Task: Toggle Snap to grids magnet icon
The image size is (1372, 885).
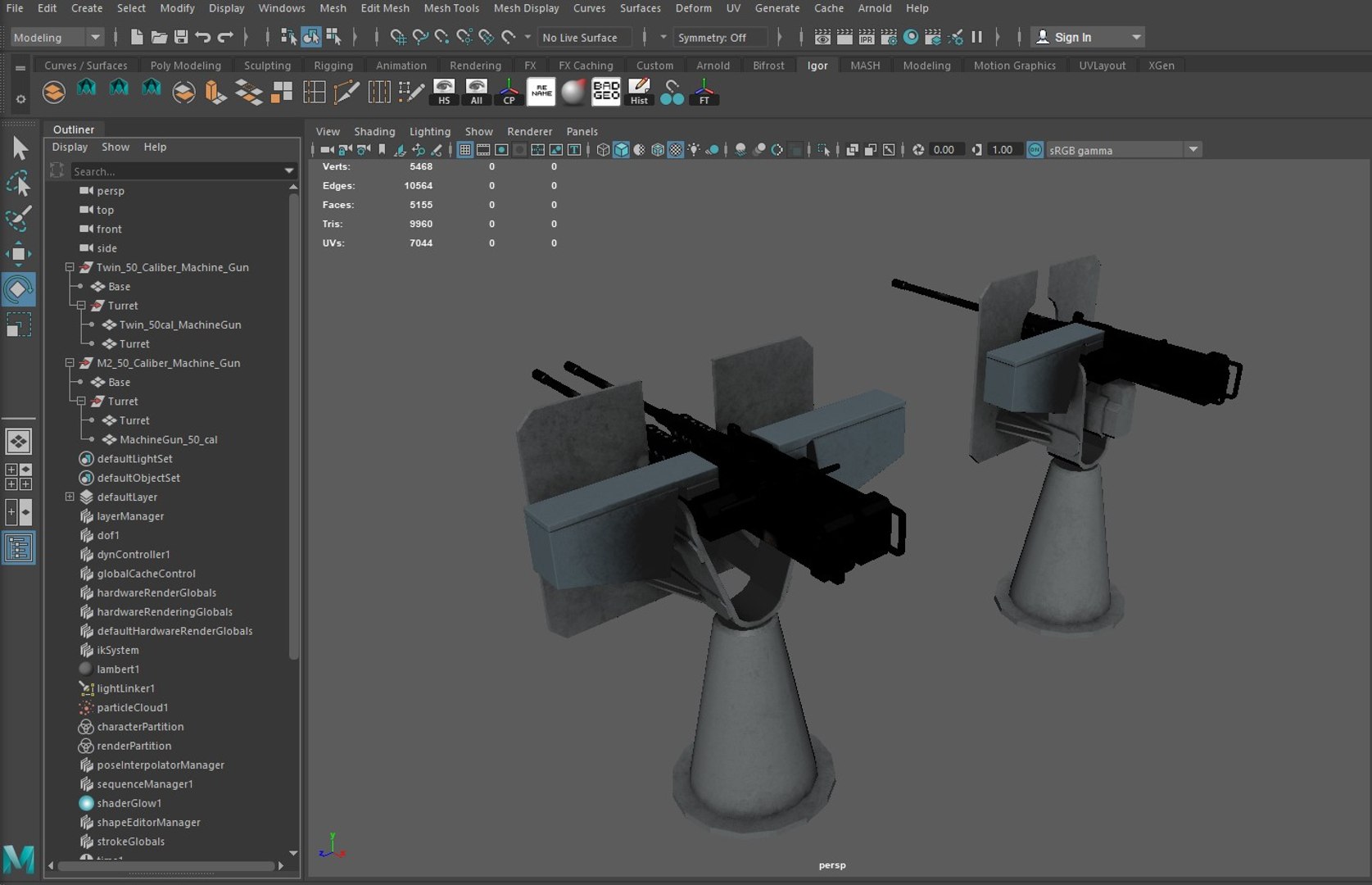Action: click(398, 37)
